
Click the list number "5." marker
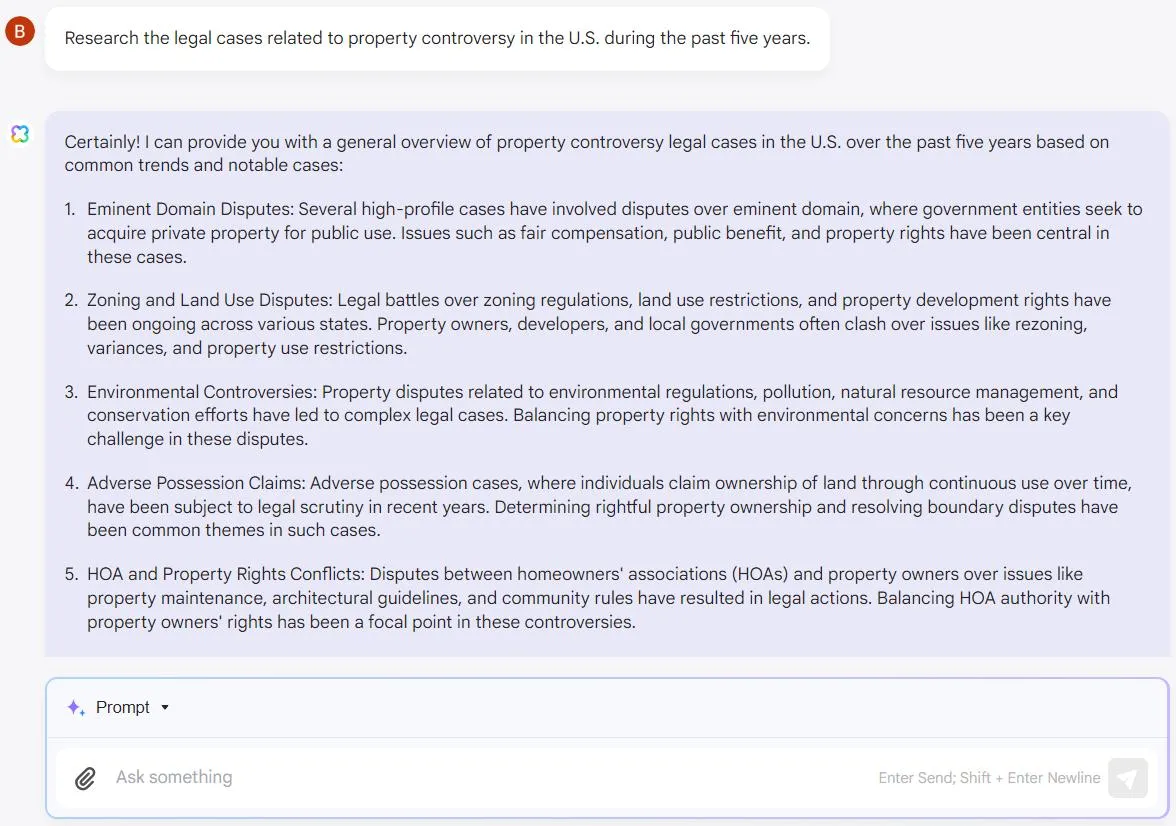70,574
